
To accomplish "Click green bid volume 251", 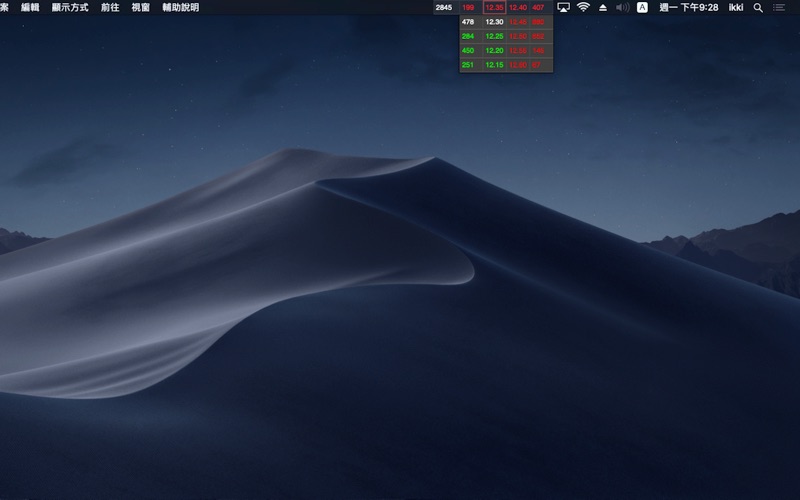I will [x=468, y=65].
